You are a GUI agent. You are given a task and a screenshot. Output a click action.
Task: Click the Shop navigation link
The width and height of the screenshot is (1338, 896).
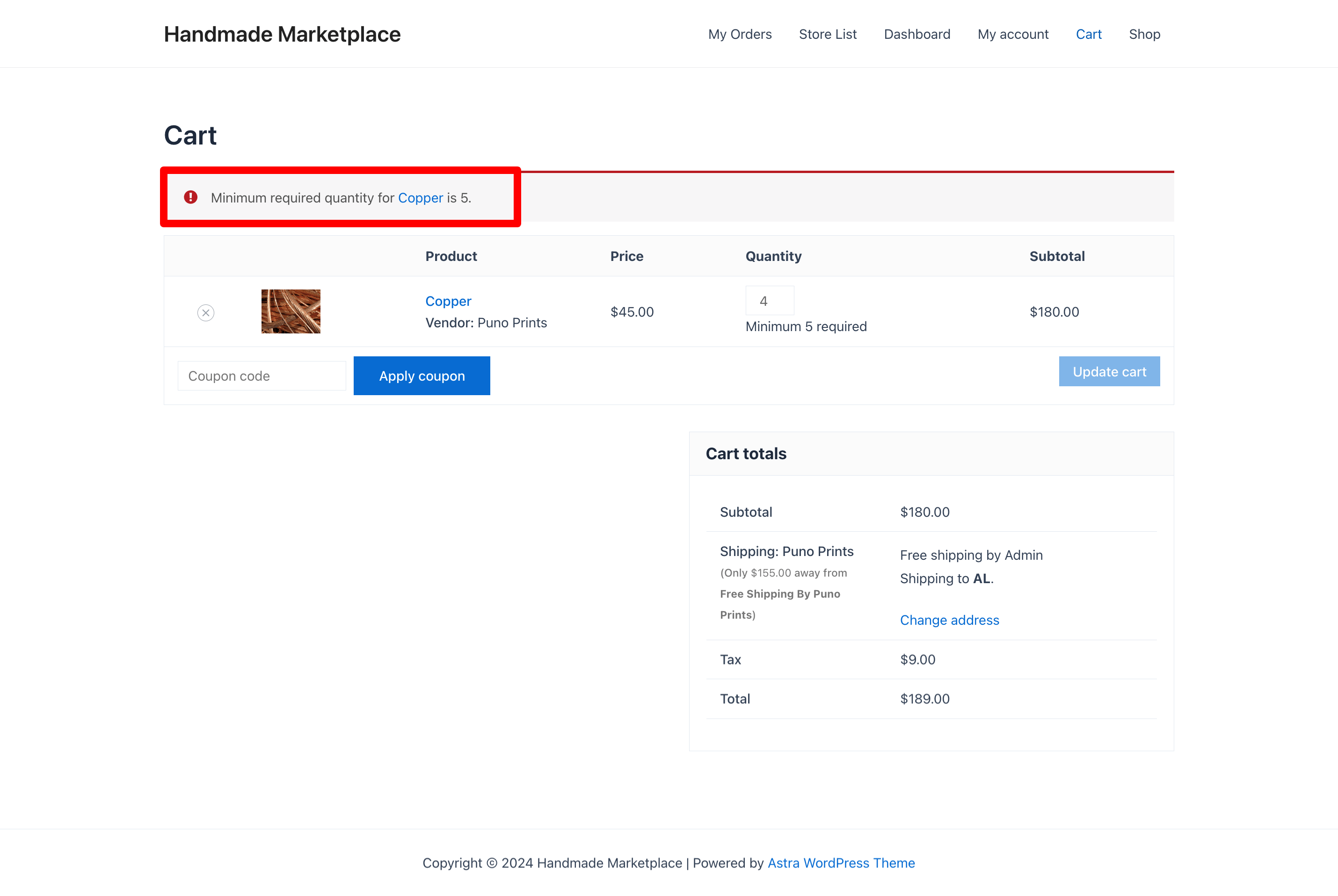click(x=1144, y=33)
